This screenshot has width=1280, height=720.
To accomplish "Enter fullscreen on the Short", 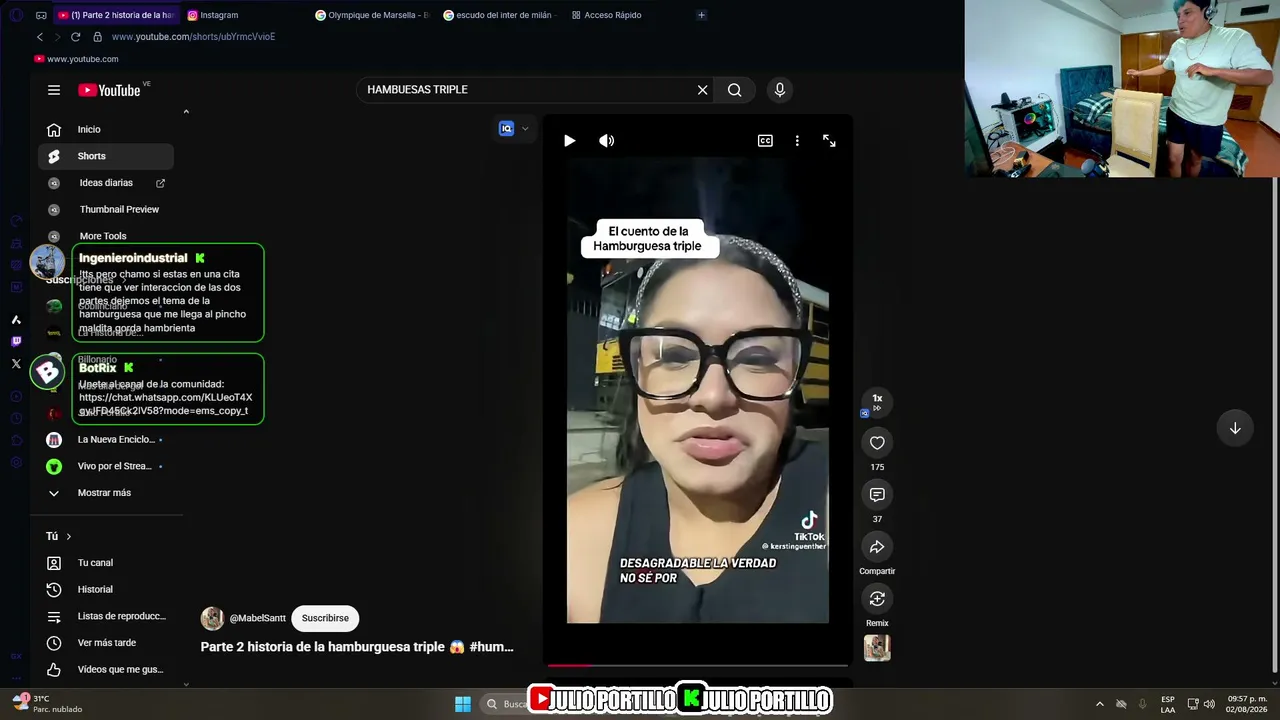I will (829, 141).
